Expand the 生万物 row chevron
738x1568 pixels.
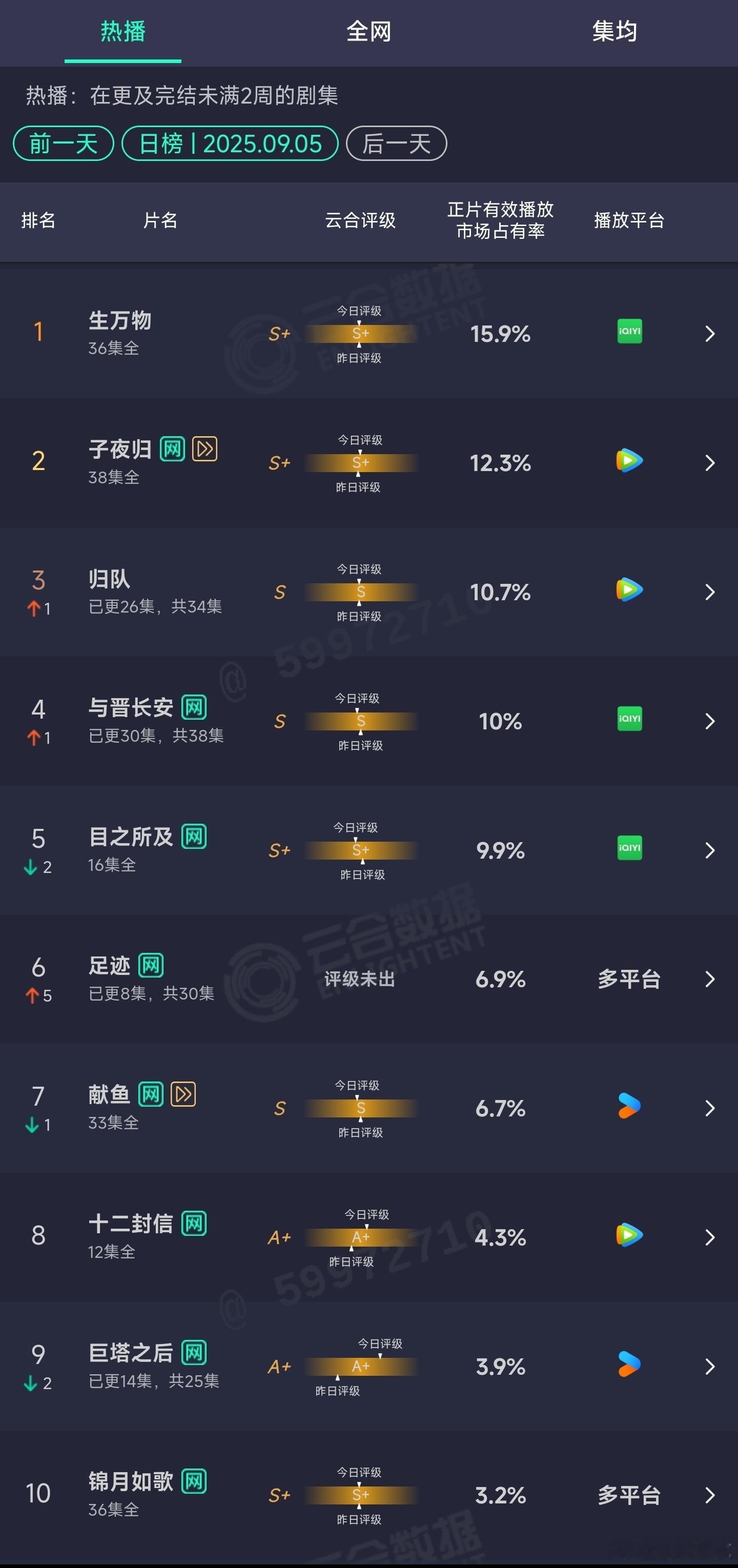coord(709,334)
